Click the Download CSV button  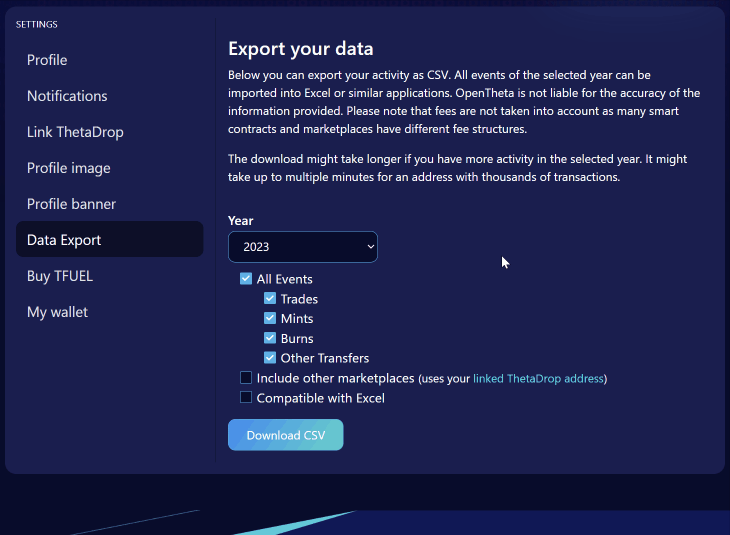click(x=285, y=435)
